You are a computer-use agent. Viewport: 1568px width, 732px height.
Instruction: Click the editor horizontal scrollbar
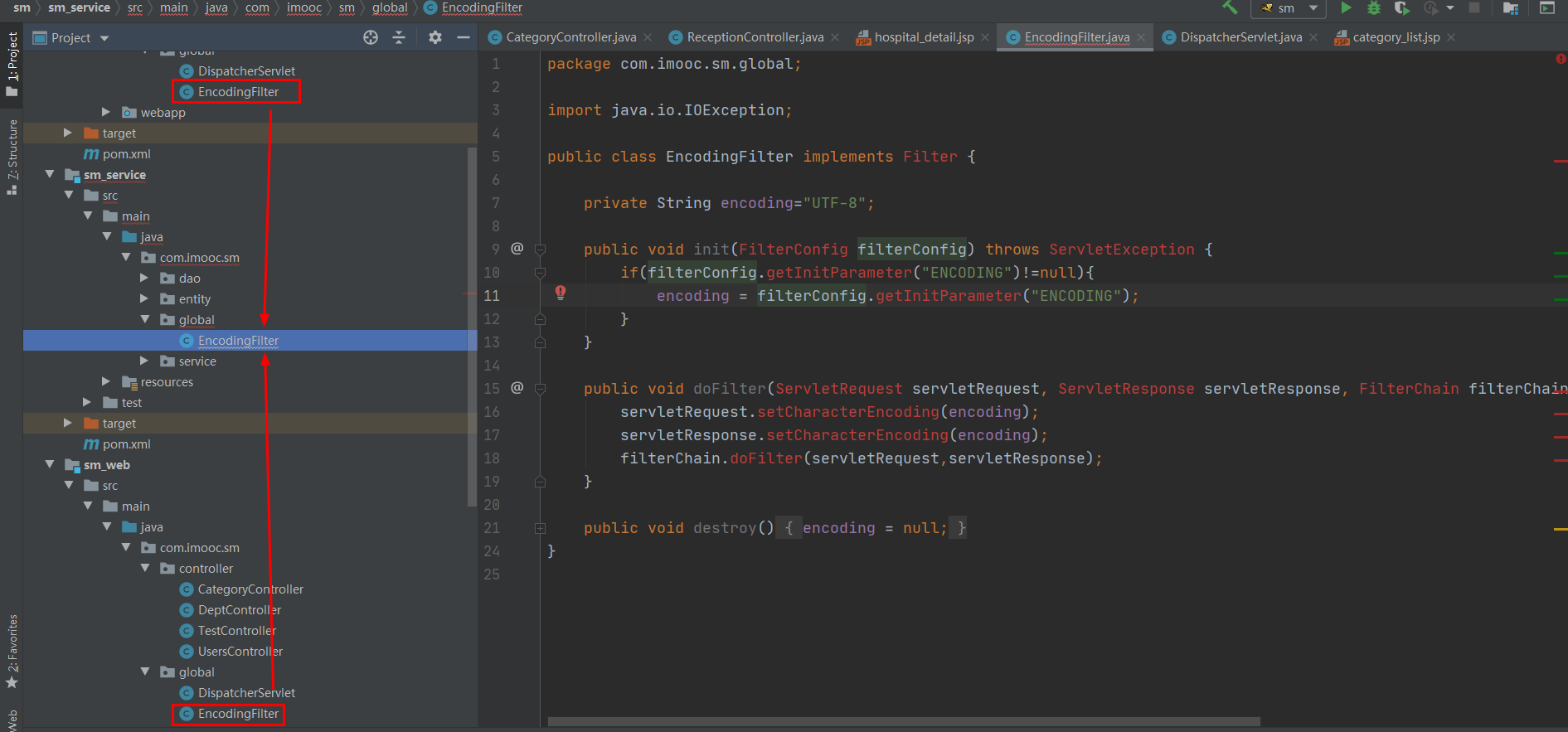pos(904,721)
